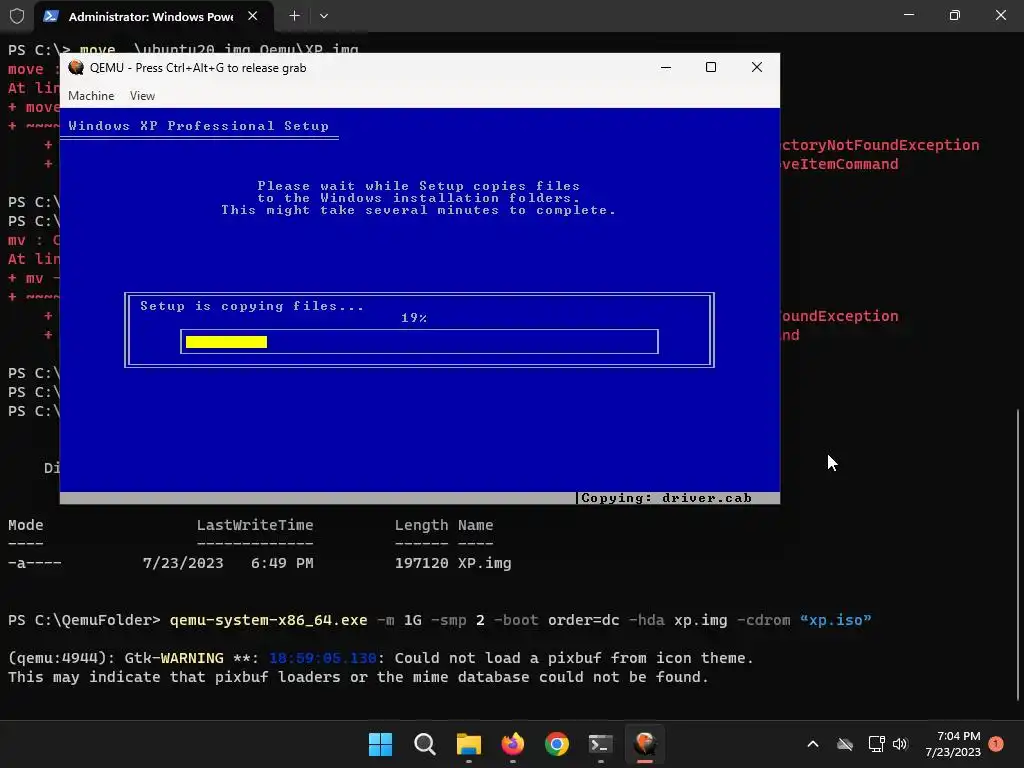The width and height of the screenshot is (1024, 768).
Task: Restore down the Windows Terminal window
Action: [955, 15]
